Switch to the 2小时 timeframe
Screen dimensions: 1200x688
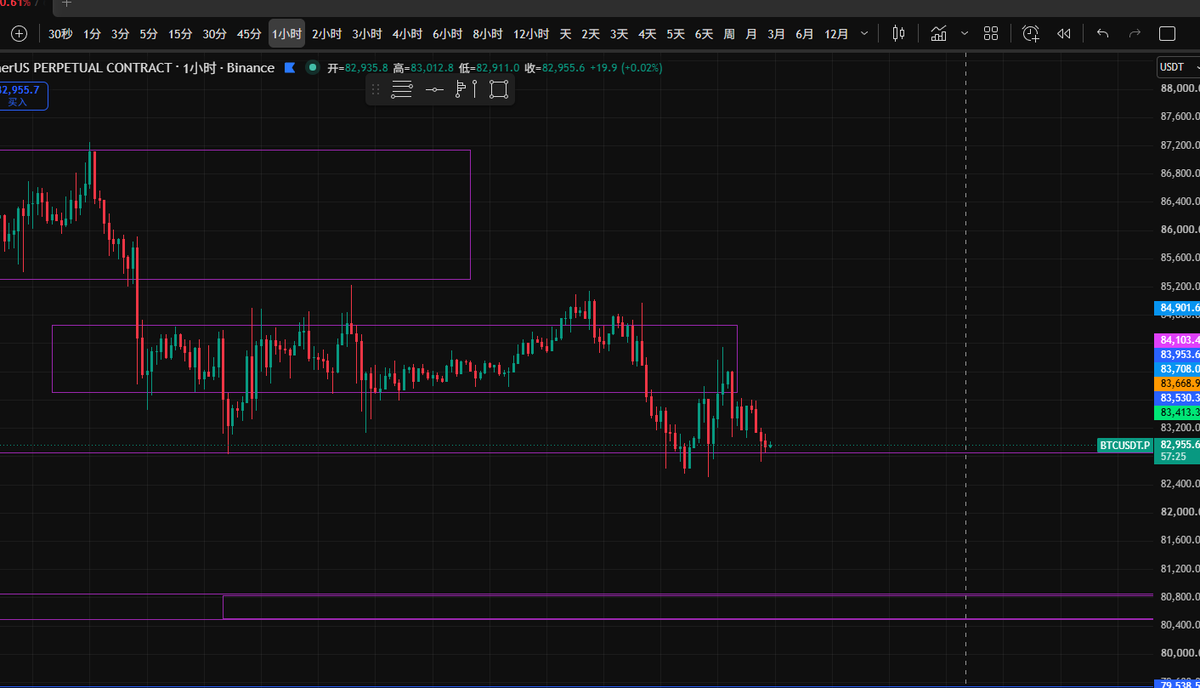point(327,34)
